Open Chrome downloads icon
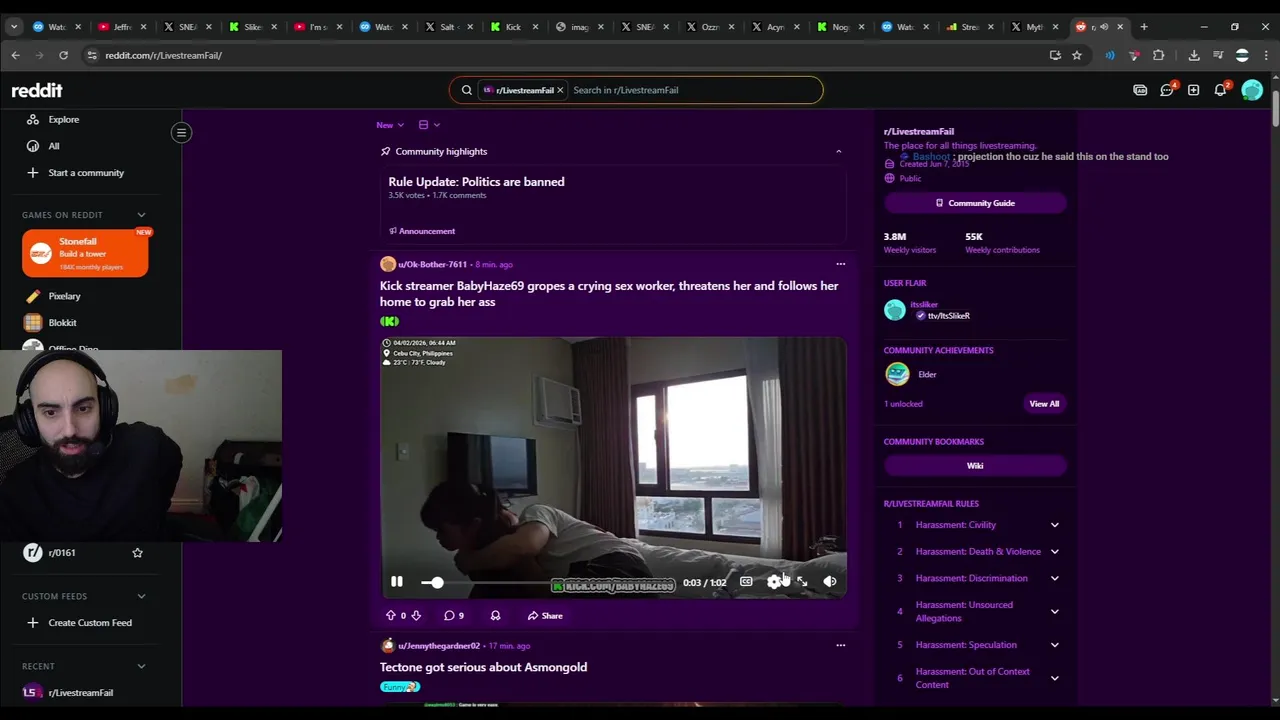Viewport: 1280px width, 720px height. (1194, 55)
